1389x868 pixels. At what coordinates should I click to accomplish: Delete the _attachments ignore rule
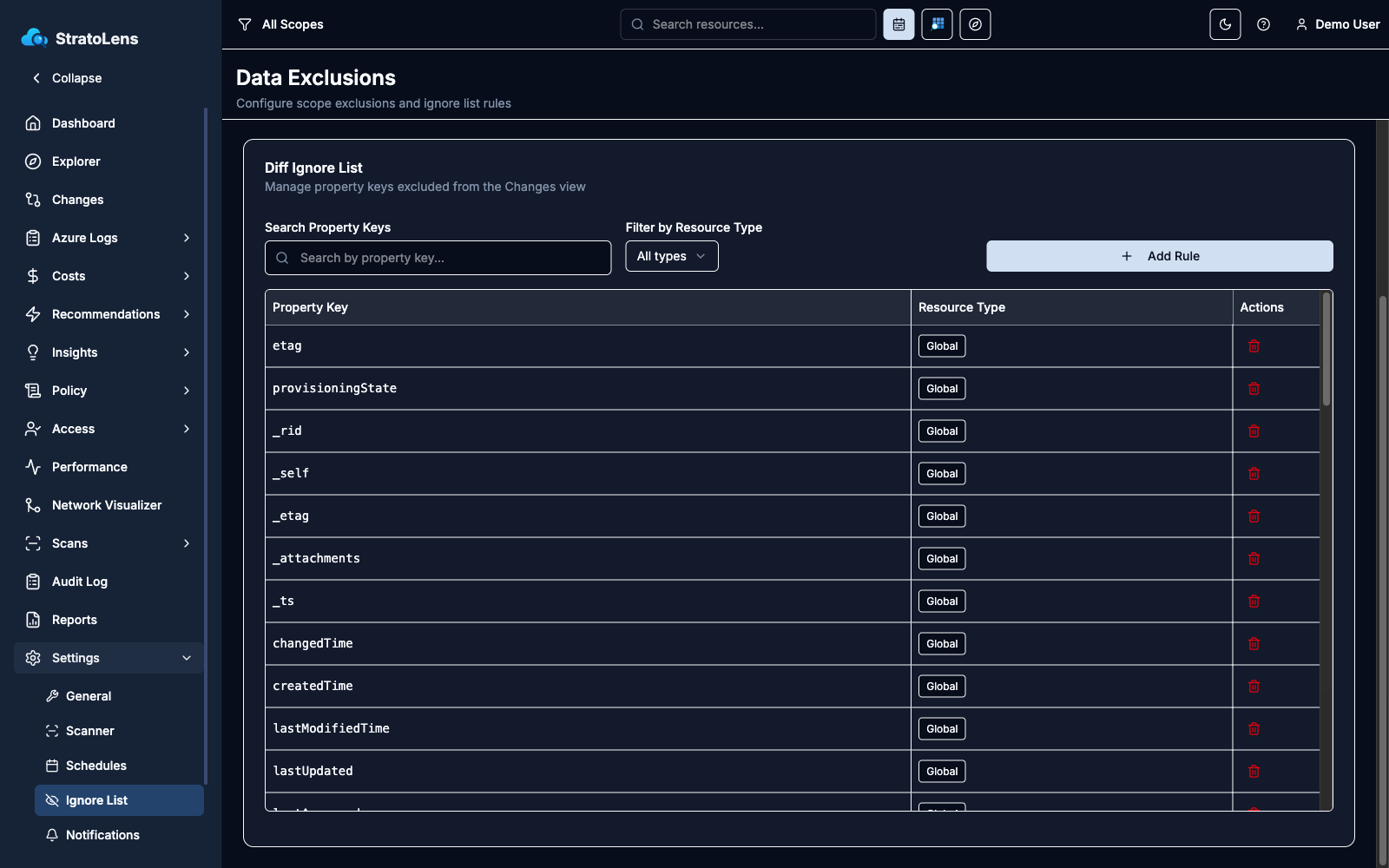click(x=1254, y=559)
